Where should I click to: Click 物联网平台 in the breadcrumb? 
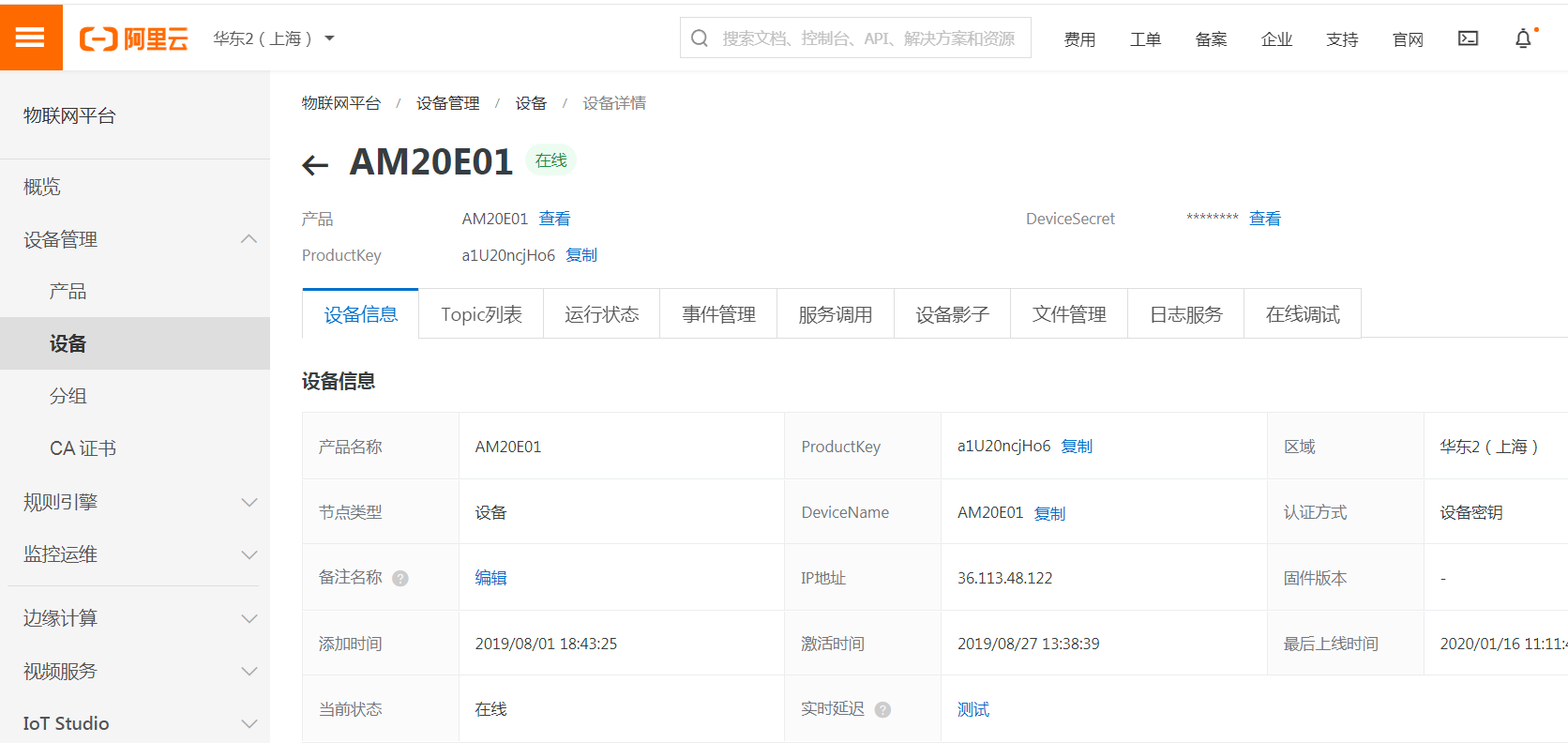(x=341, y=103)
